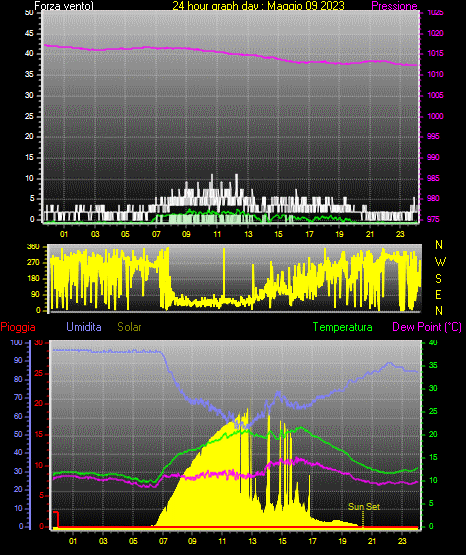Click the Sun Set marker label
Viewport: 466px width, 555px height.
tap(364, 507)
